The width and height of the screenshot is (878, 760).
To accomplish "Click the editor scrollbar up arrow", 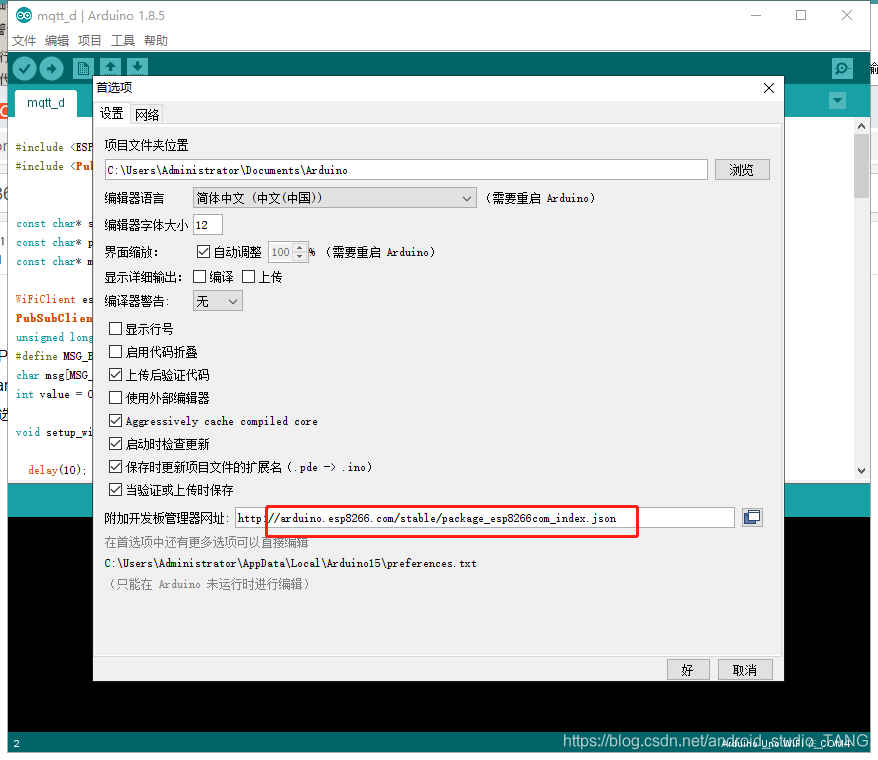I will click(861, 126).
